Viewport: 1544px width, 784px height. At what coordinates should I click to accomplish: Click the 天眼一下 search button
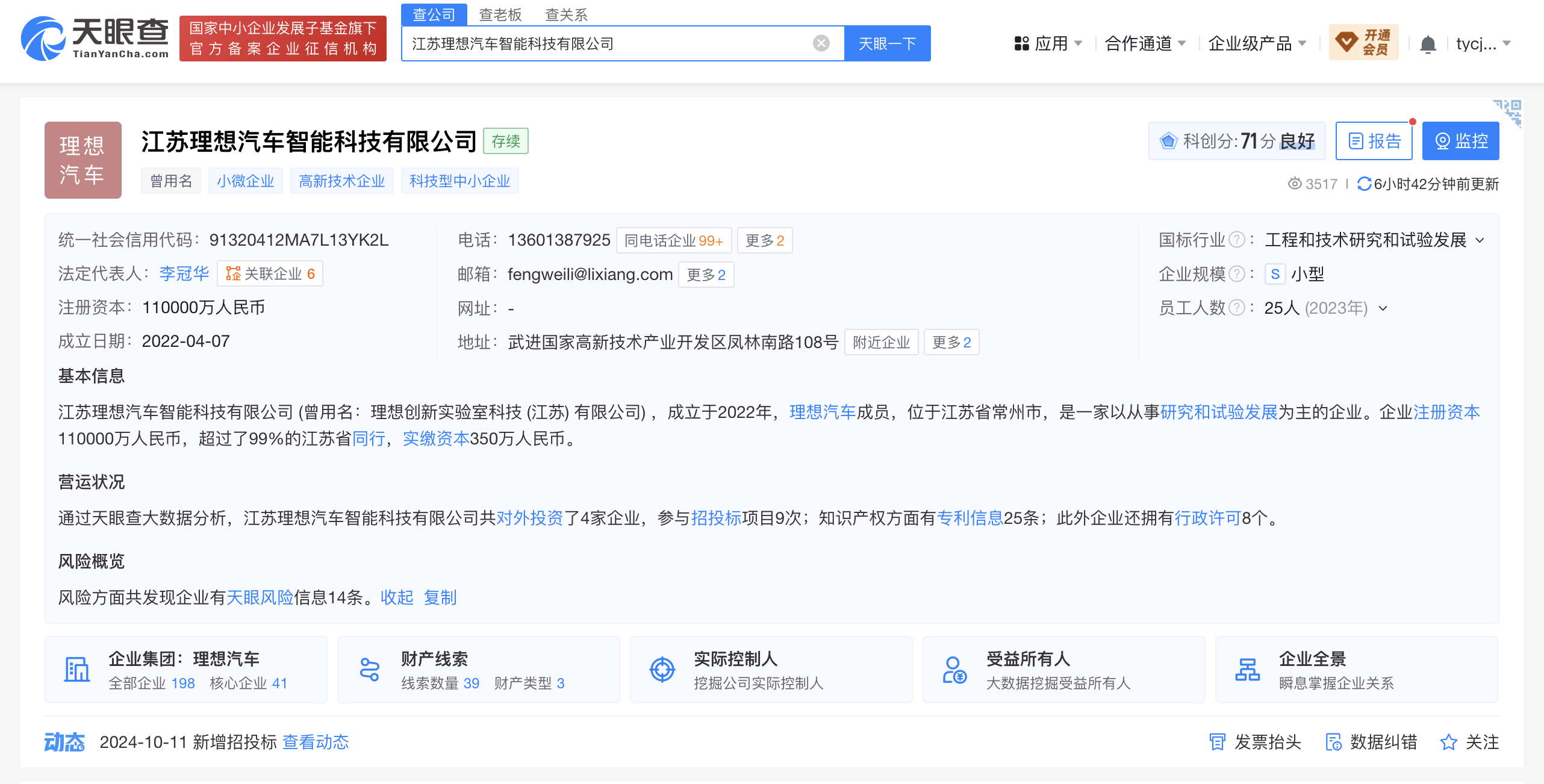point(887,43)
